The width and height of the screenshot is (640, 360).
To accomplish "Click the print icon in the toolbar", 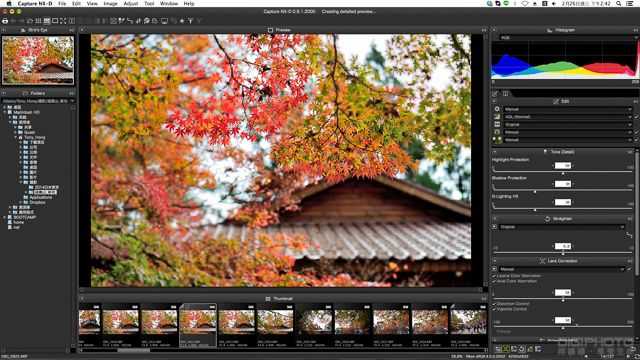I will (5, 21).
